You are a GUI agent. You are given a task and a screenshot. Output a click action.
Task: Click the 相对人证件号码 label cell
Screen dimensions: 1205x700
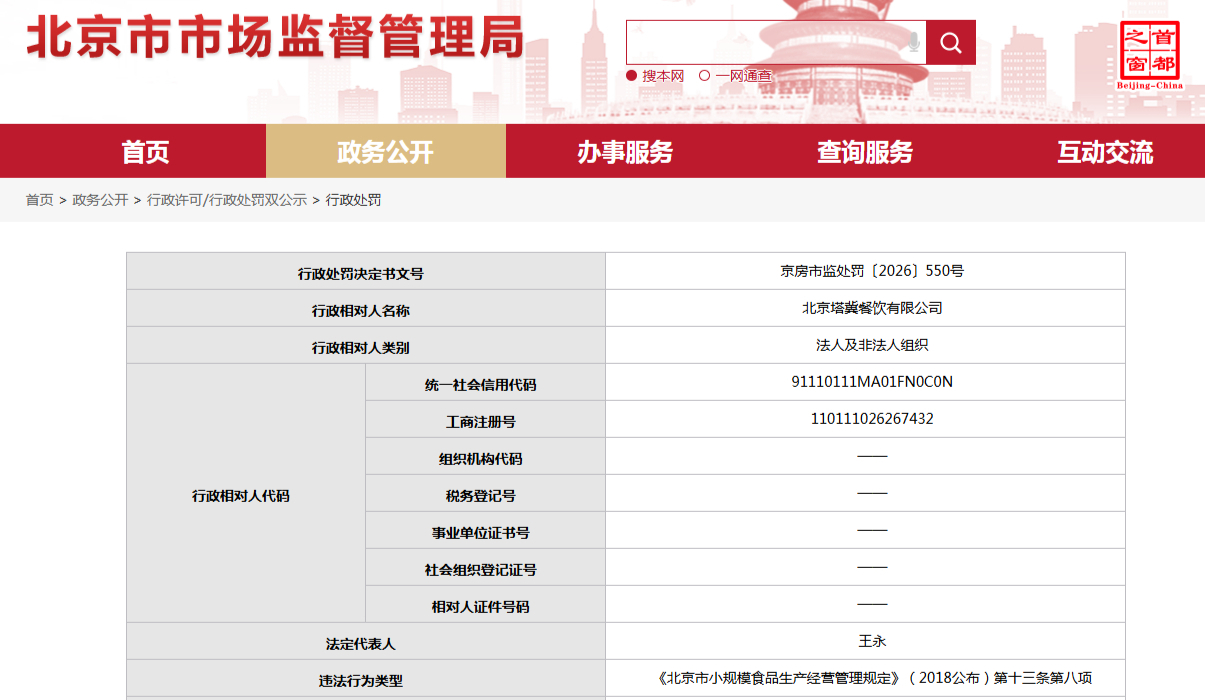(486, 605)
